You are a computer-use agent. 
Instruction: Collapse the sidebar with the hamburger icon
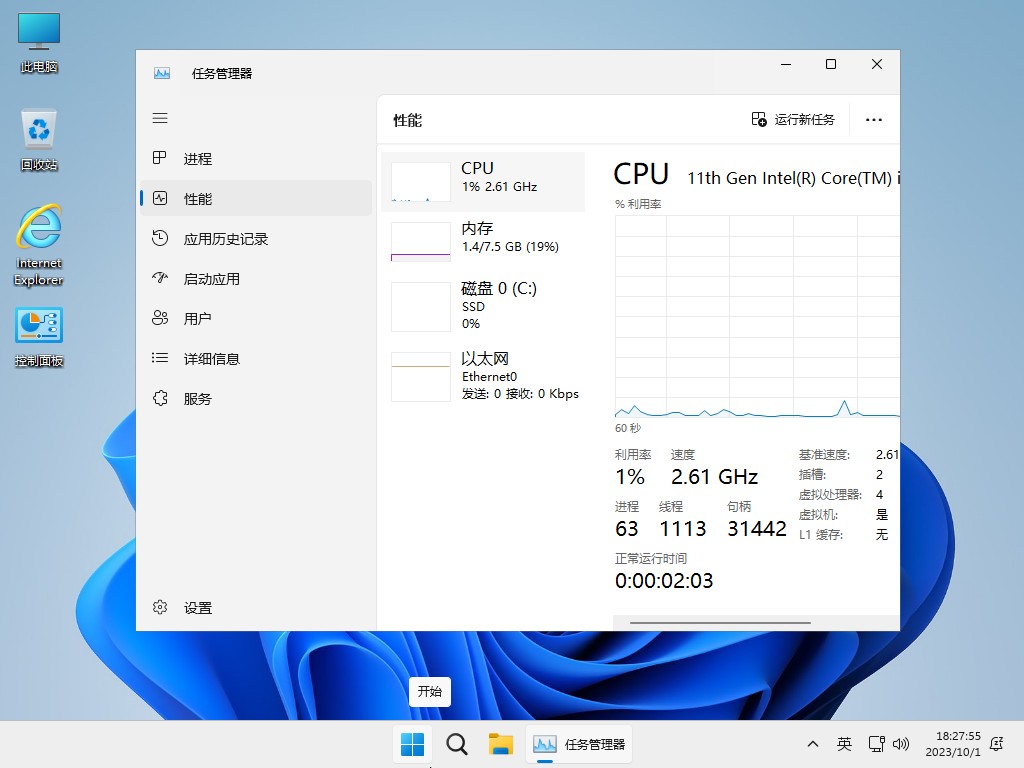pos(160,118)
